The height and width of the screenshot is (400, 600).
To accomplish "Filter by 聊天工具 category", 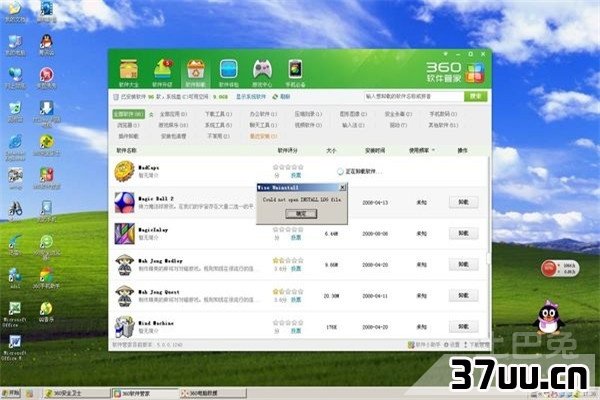I will pos(263,125).
